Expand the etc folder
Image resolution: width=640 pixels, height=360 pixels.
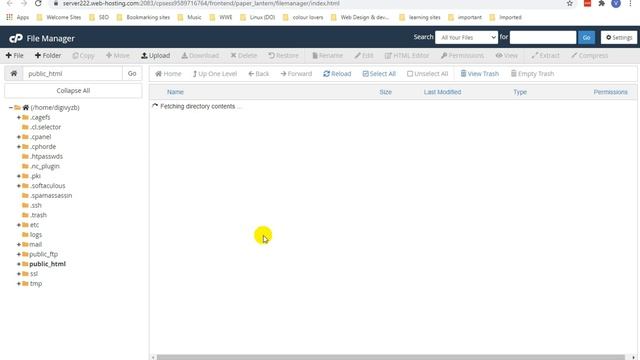(x=19, y=225)
